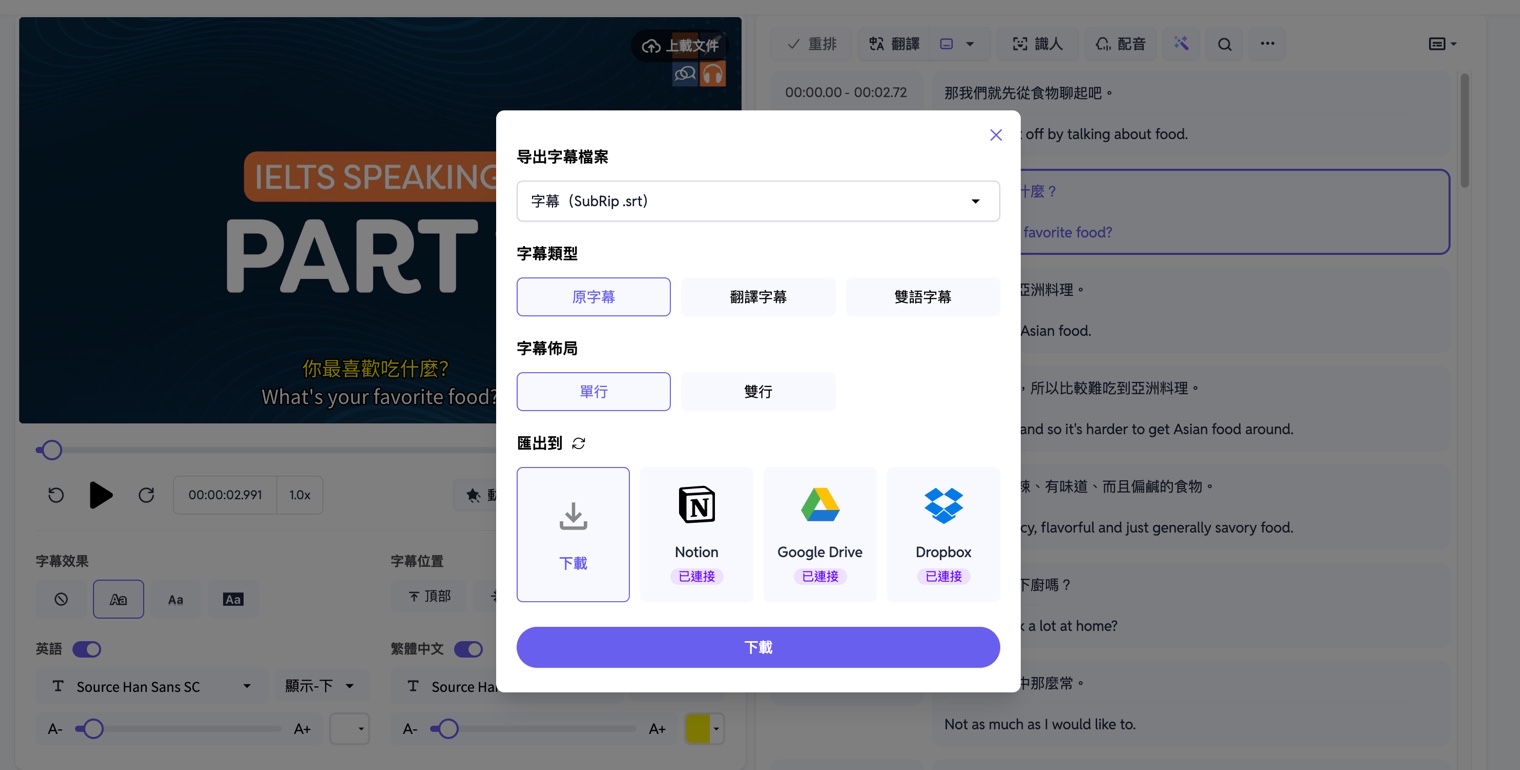Select the plain Aa subtitle effect

[175, 599]
